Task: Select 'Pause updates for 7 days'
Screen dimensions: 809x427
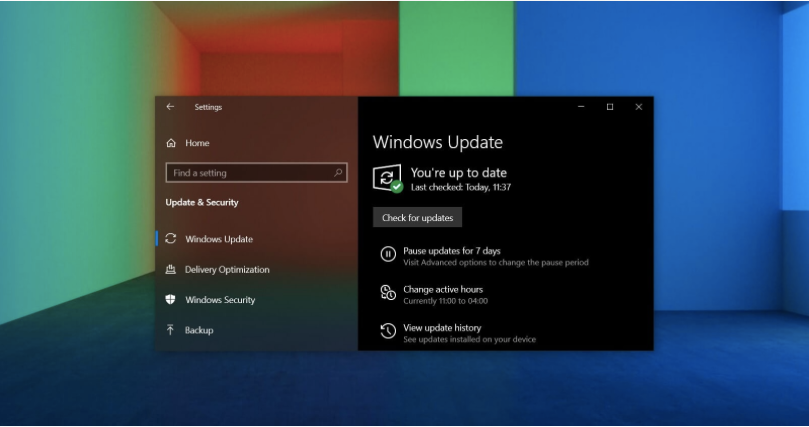Action: [x=452, y=251]
